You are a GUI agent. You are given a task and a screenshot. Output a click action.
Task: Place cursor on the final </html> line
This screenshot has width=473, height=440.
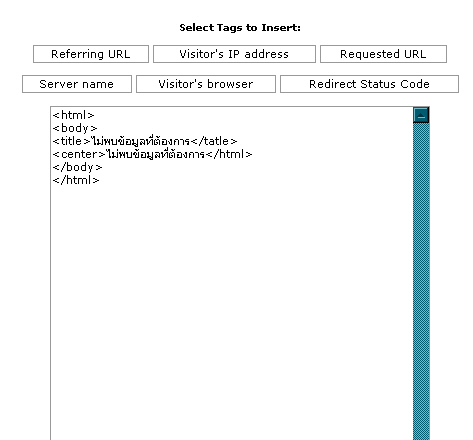click(76, 180)
